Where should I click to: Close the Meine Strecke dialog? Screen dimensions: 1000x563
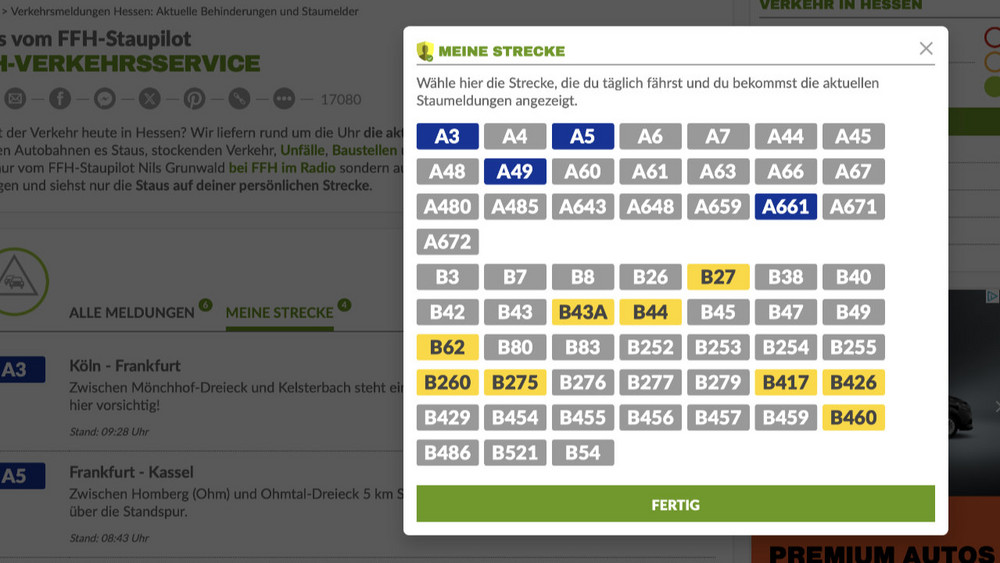pos(926,49)
